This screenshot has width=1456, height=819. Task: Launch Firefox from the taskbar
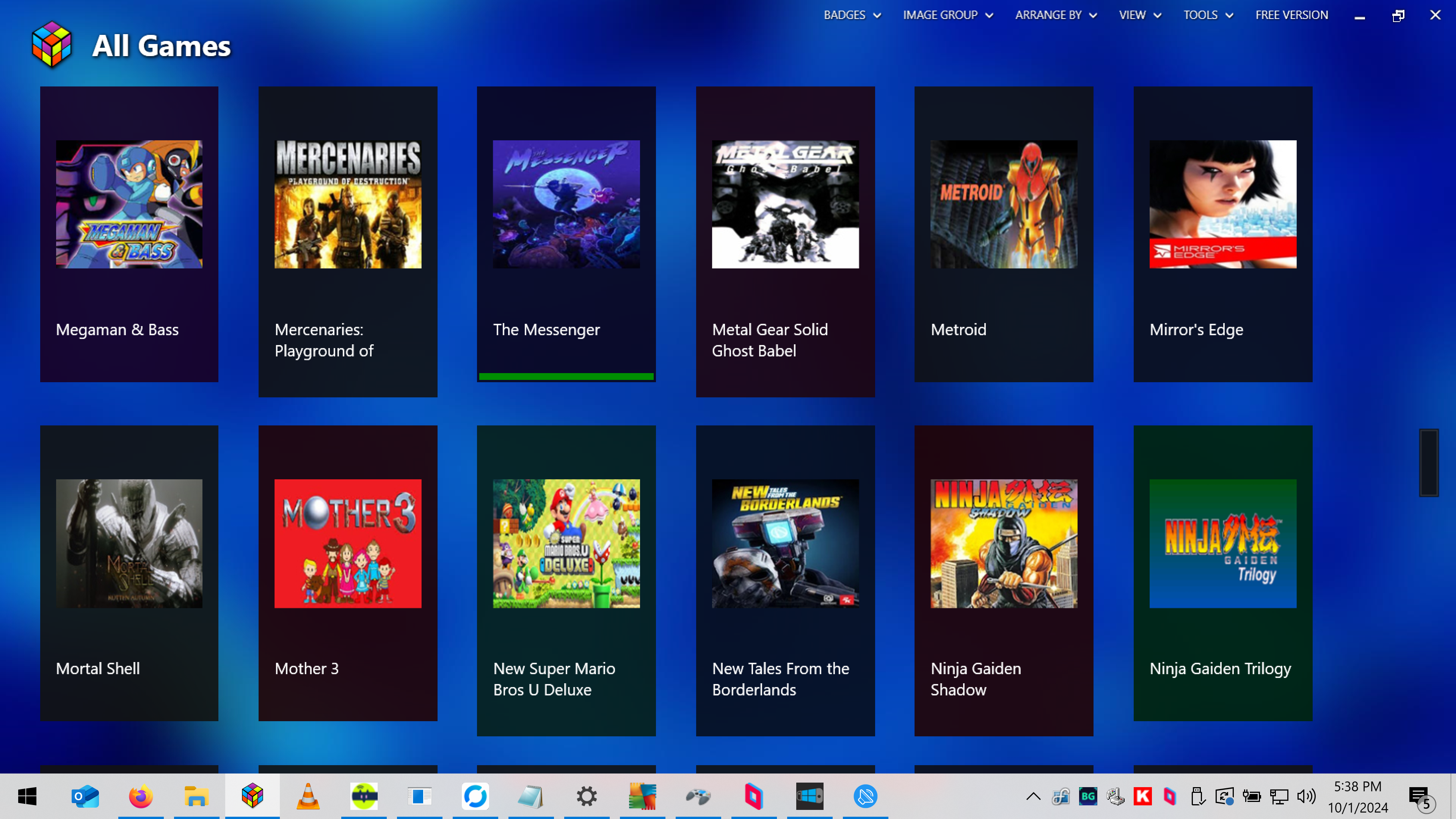(140, 796)
